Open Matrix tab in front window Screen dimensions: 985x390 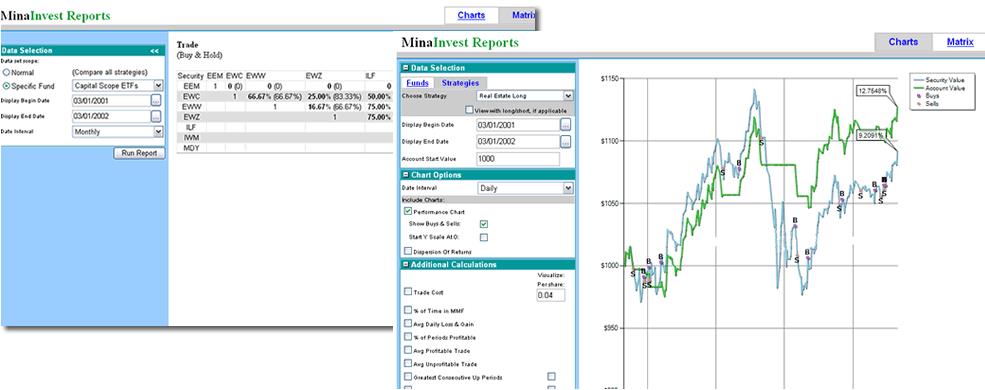(x=959, y=42)
